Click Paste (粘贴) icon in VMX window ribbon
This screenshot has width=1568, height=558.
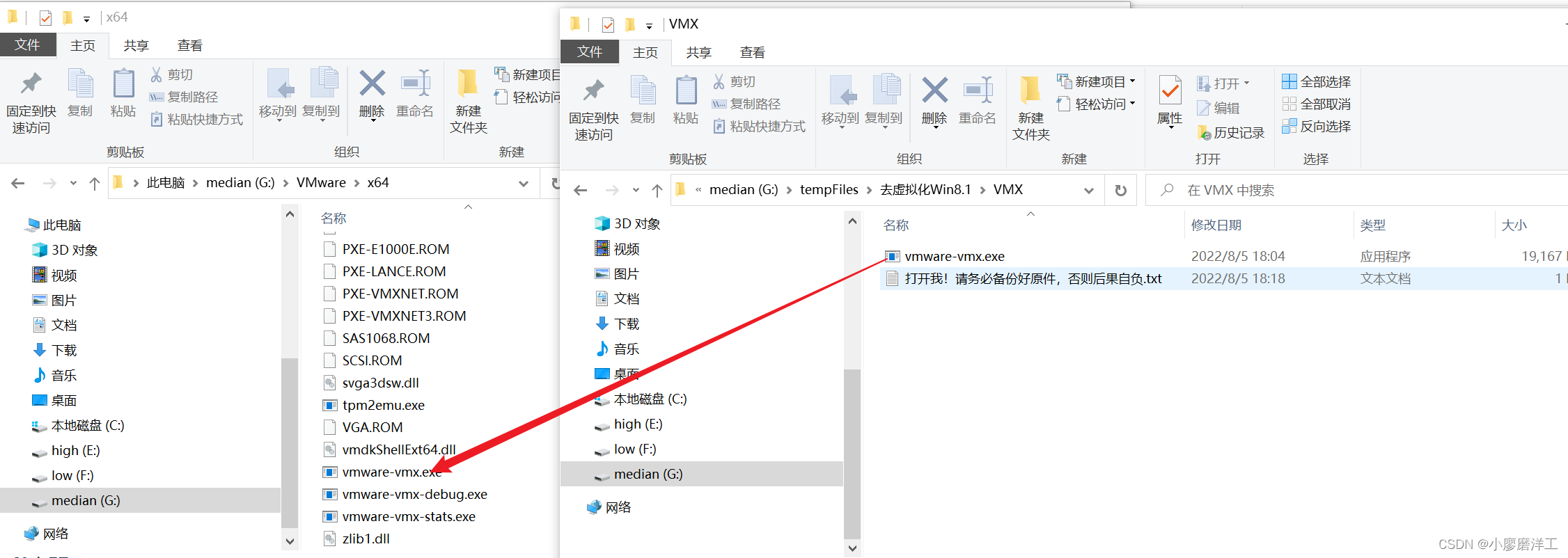(x=686, y=100)
